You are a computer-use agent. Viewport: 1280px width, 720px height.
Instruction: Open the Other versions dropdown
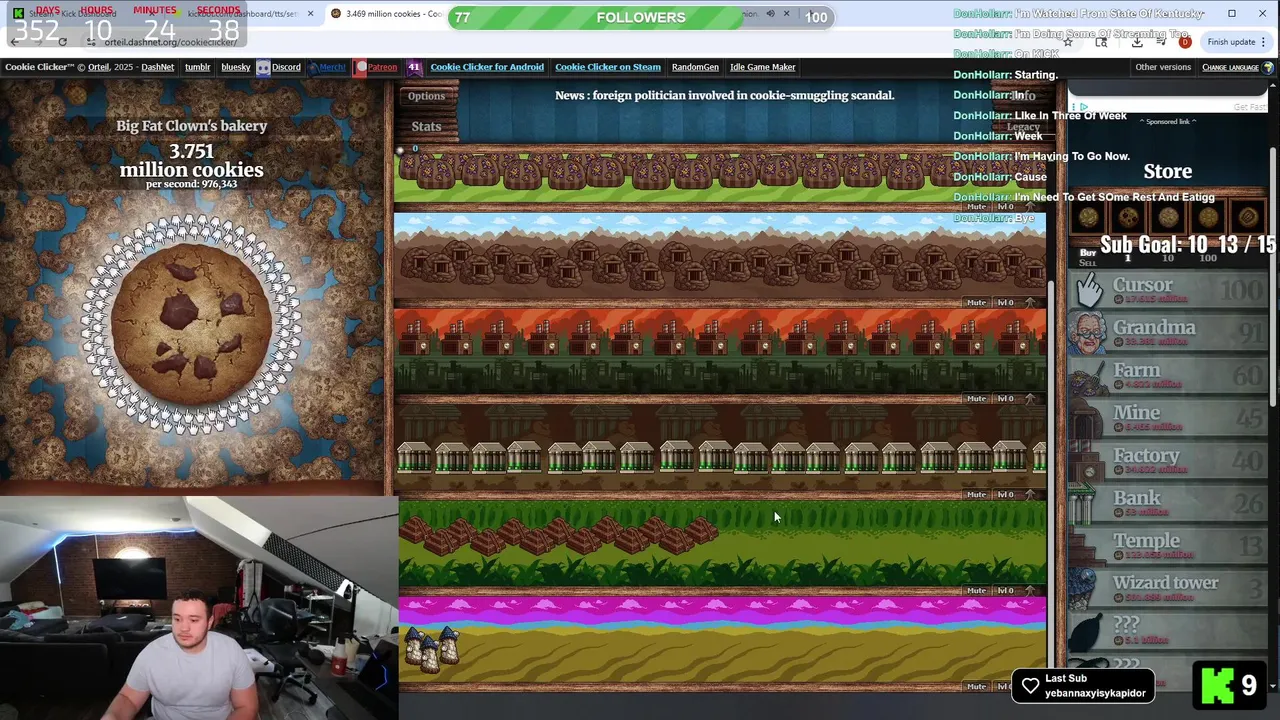[x=1163, y=67]
